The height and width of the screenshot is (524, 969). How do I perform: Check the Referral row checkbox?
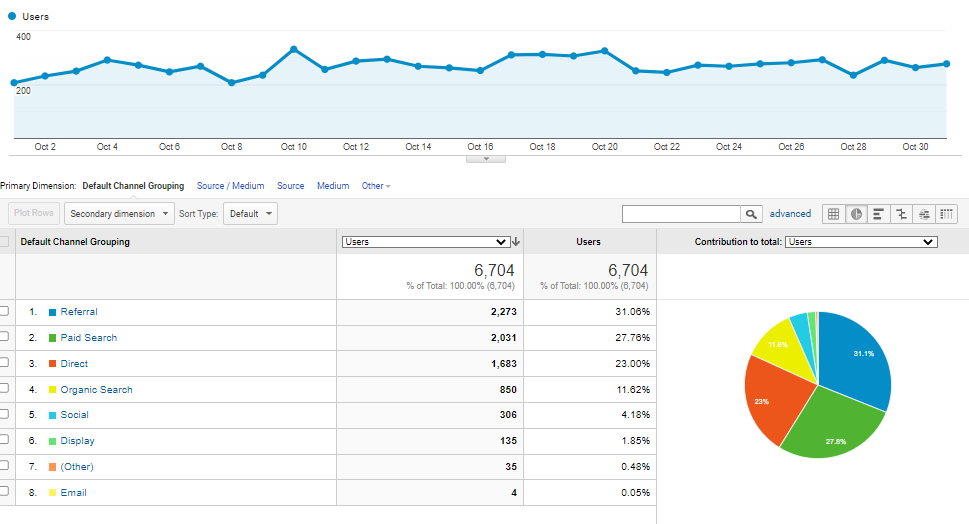coord(4,312)
